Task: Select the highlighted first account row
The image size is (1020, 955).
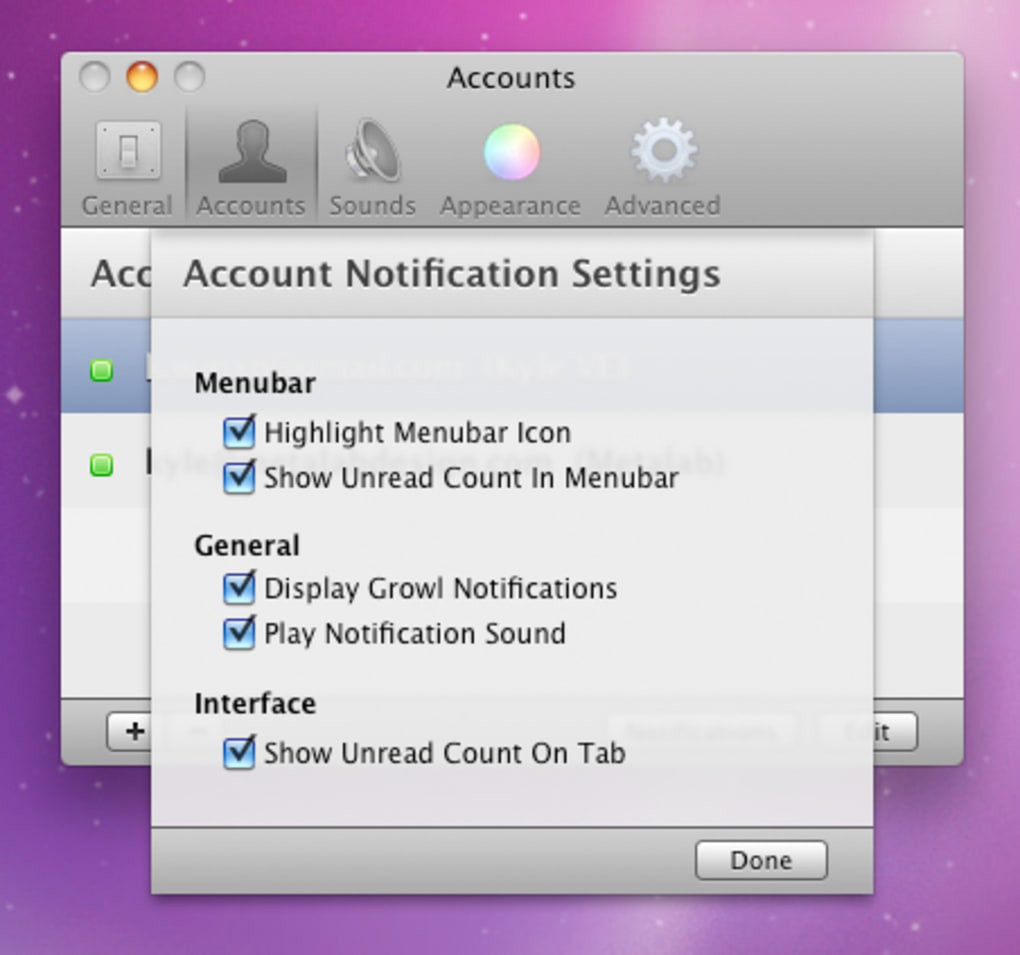Action: pyautogui.click(x=512, y=366)
